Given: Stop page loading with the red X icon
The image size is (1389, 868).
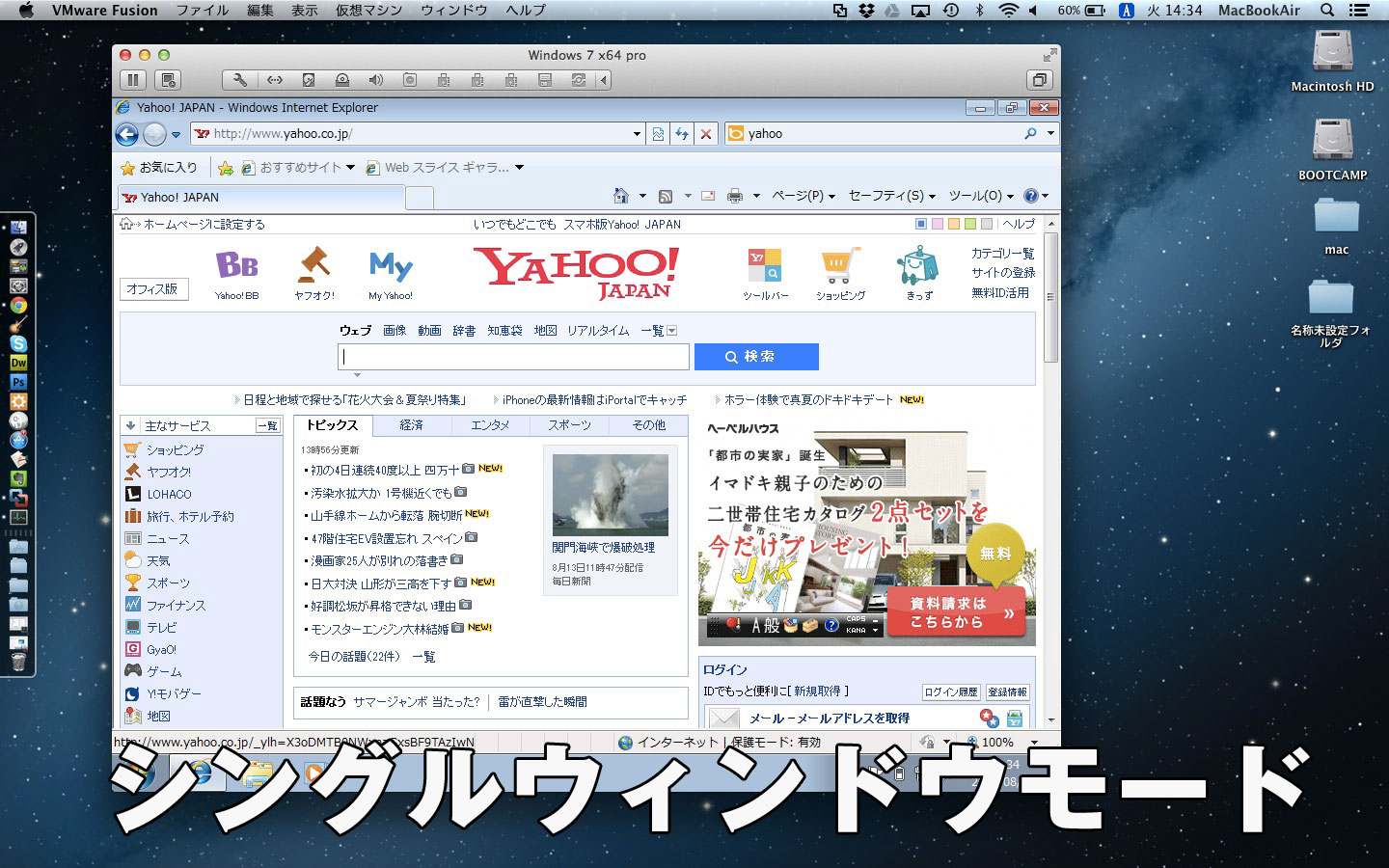Looking at the screenshot, I should [x=706, y=134].
